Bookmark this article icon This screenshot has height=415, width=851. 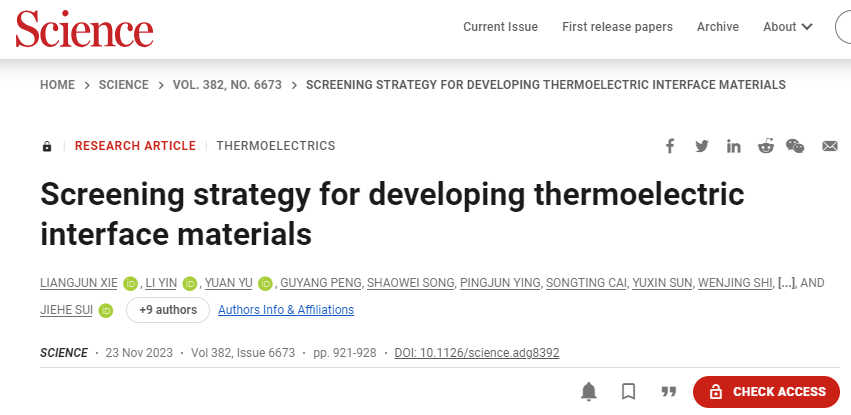point(628,392)
